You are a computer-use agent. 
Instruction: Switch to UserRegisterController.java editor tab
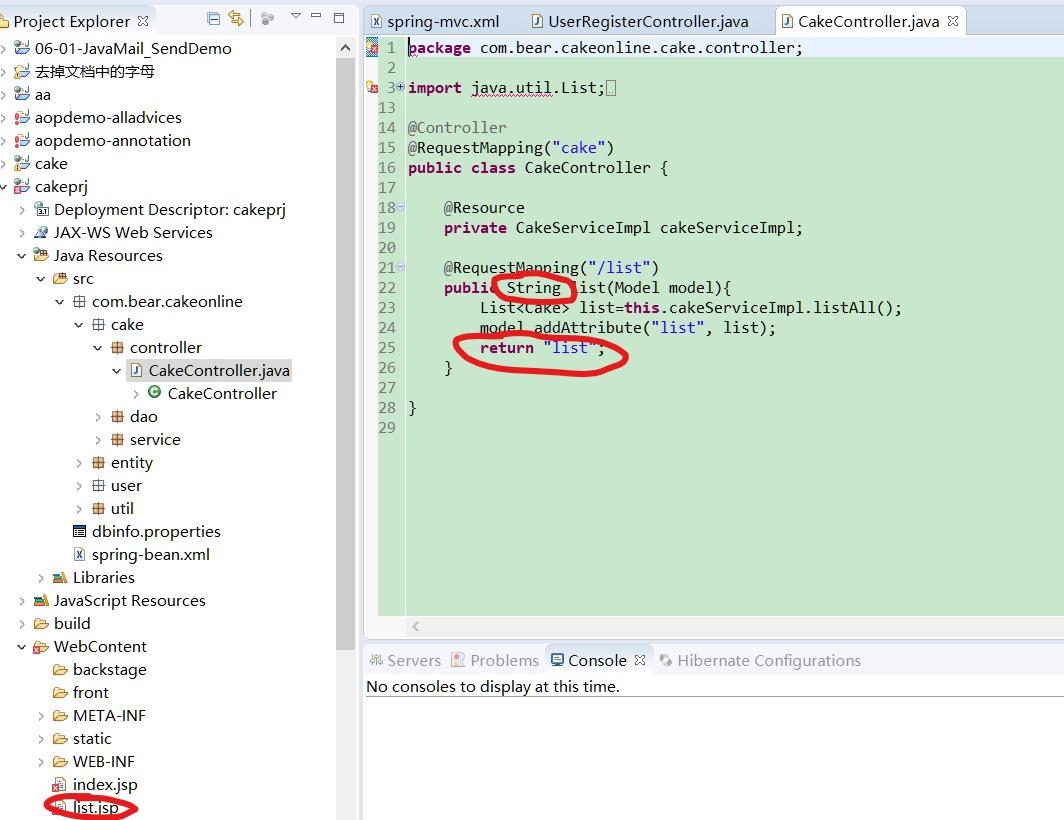coord(640,22)
